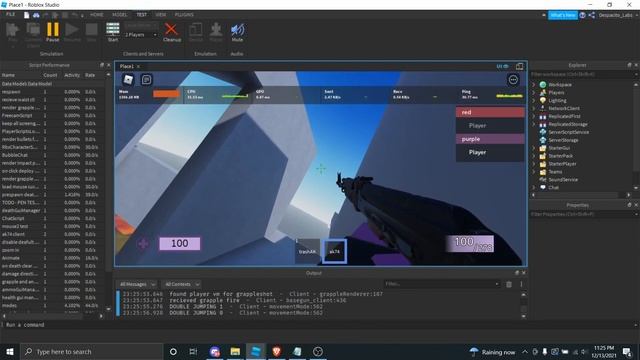This screenshot has height=360, width=640.
Task: Click the three-dots menu icon in the viewport
Action: point(513,80)
